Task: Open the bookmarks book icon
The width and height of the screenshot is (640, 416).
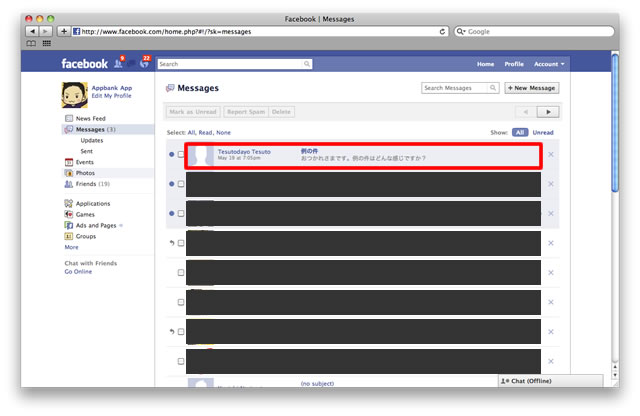Action: (31, 43)
